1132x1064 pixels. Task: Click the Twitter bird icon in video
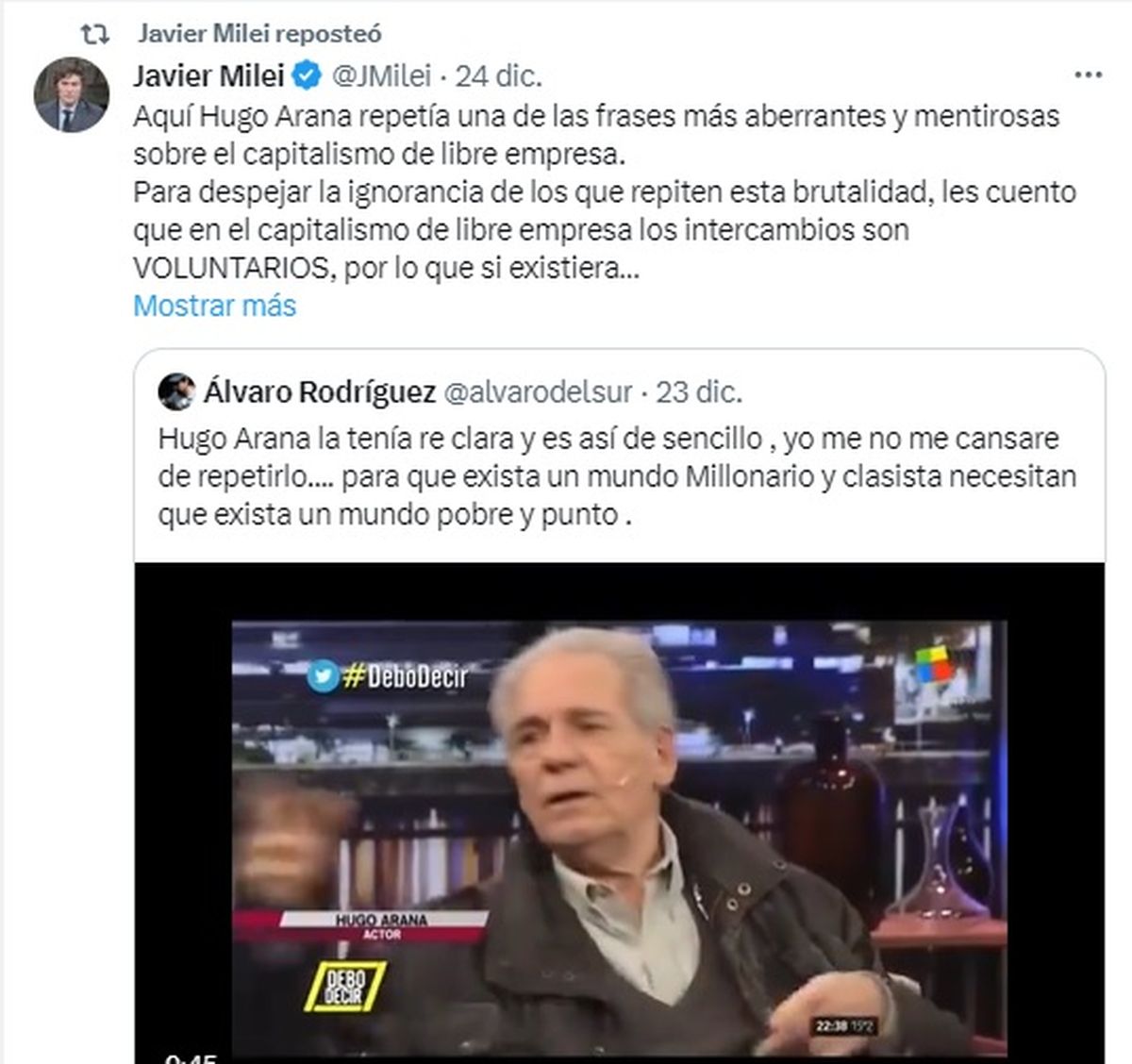324,675
